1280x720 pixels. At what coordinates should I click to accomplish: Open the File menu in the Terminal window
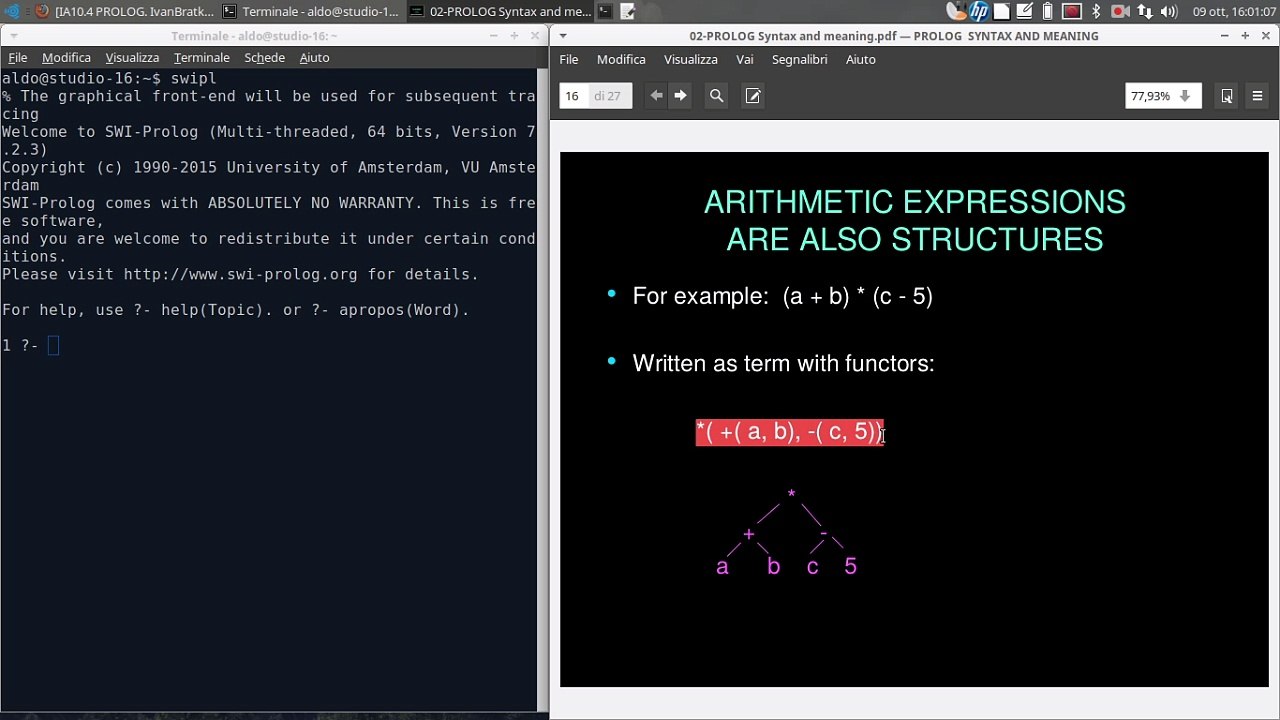click(x=18, y=57)
